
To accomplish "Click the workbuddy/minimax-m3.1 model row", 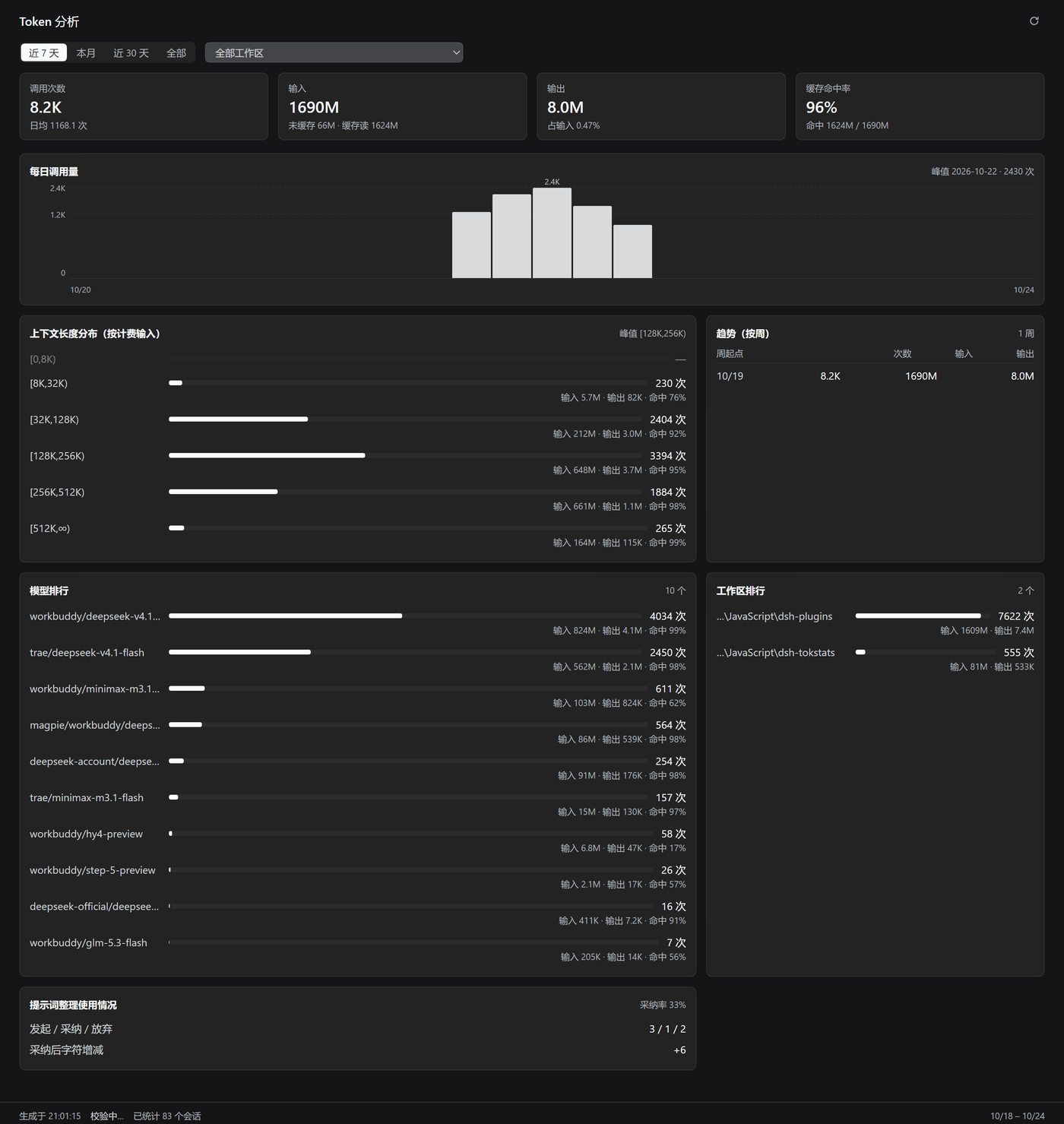I will coord(357,695).
